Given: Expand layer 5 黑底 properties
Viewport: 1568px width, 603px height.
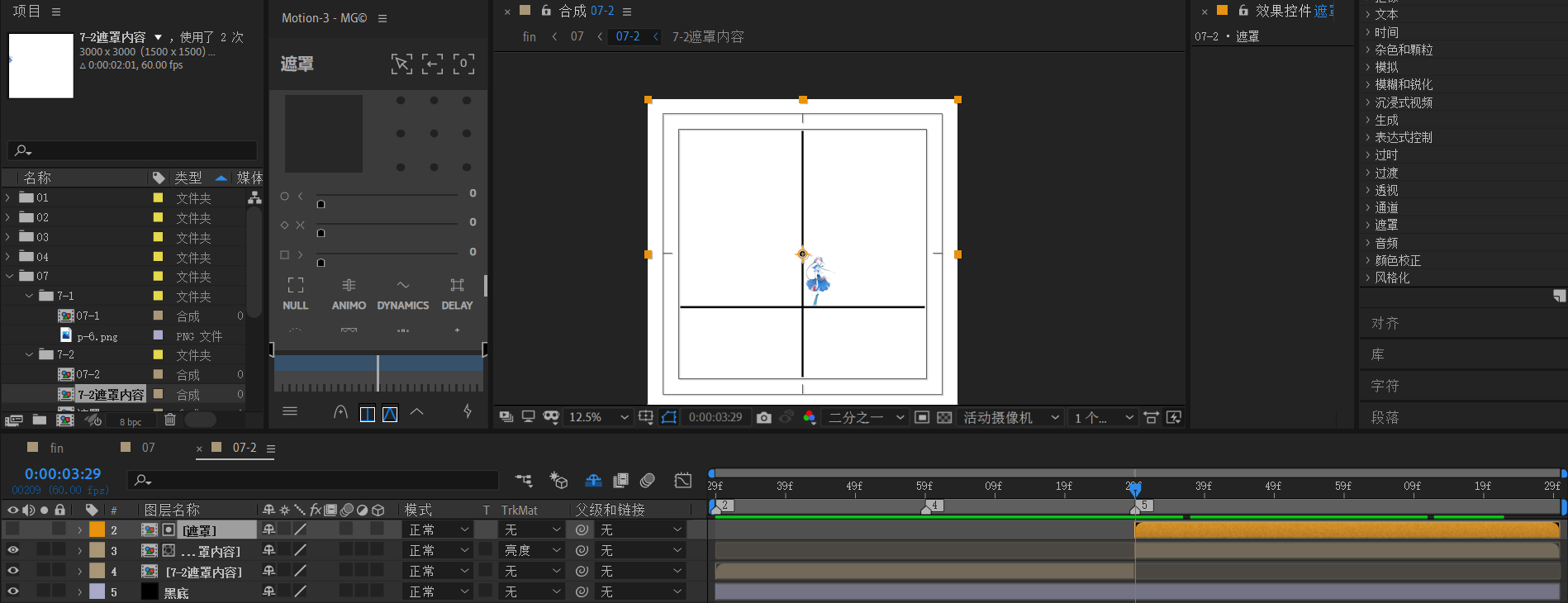Looking at the screenshot, I should (x=79, y=592).
